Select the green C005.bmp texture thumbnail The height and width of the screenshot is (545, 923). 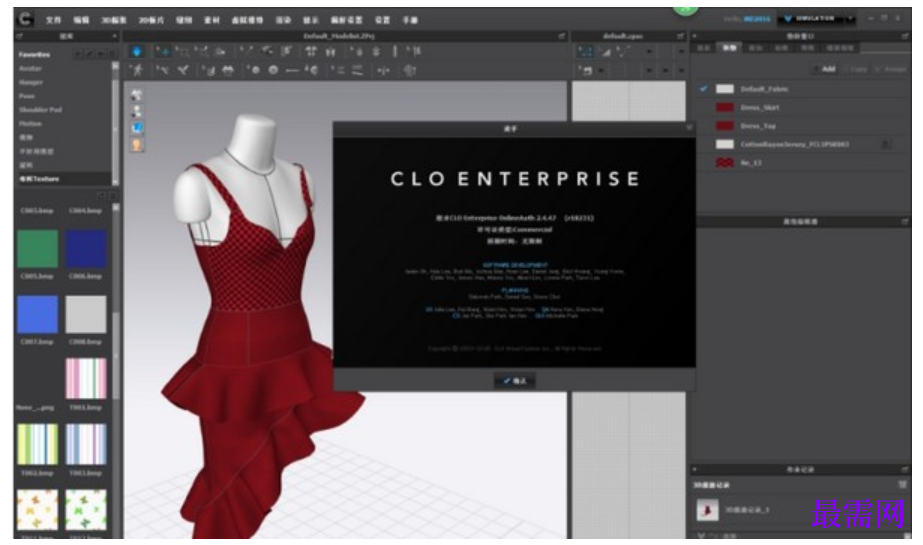38,249
